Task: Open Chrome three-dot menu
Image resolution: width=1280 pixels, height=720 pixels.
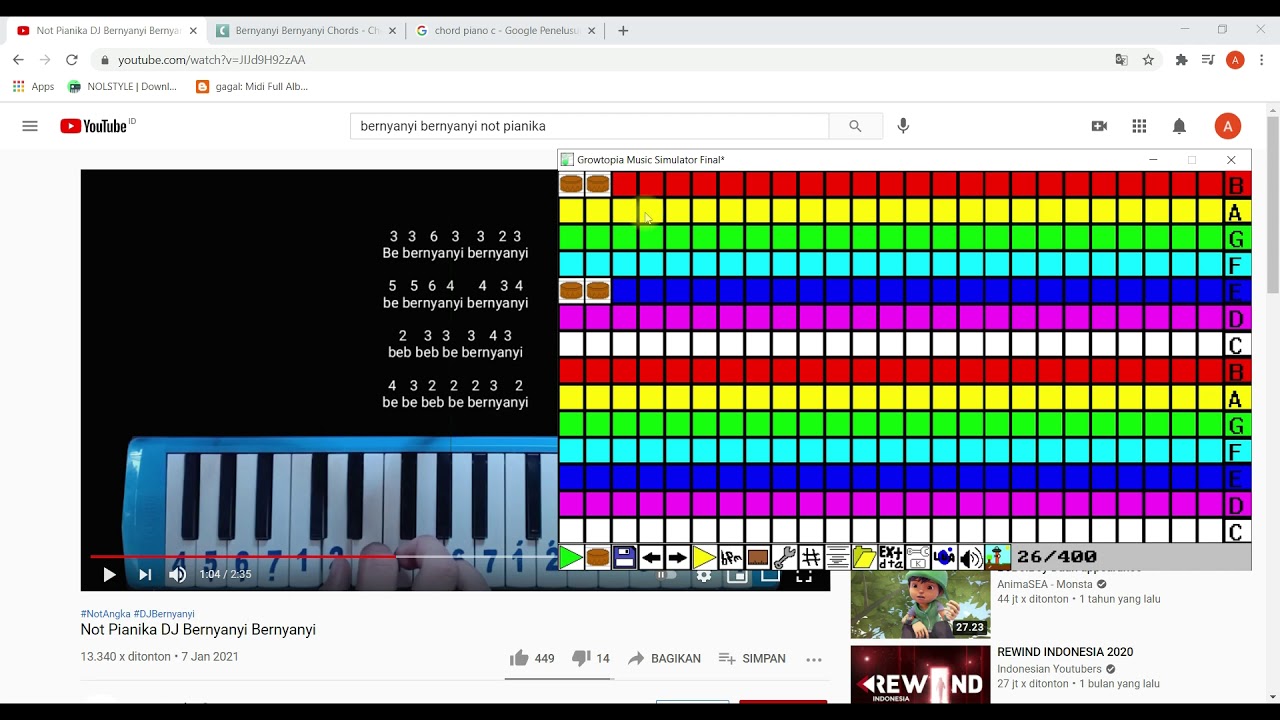Action: (1261, 60)
